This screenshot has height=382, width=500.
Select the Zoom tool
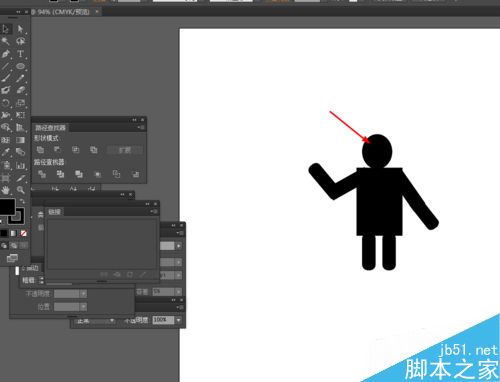pos(20,190)
